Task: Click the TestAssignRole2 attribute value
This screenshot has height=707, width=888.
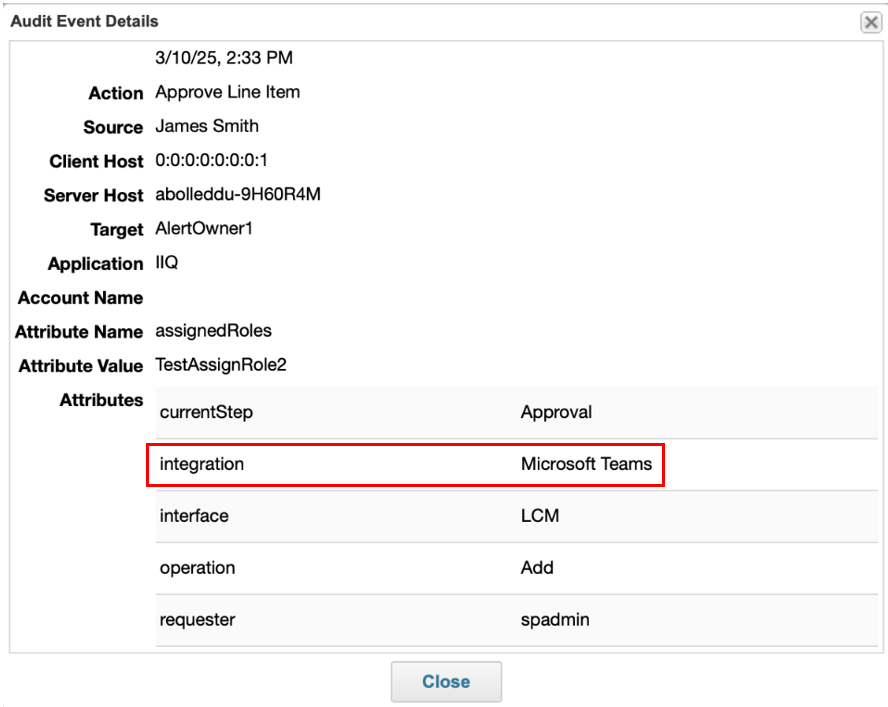Action: [x=221, y=365]
